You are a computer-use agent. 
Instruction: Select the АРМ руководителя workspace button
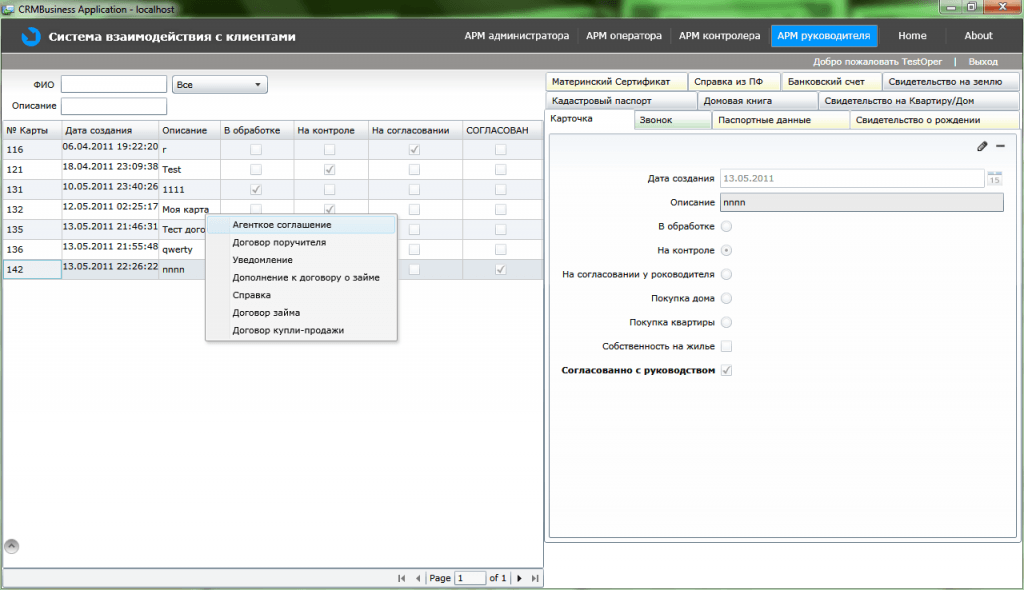824,36
